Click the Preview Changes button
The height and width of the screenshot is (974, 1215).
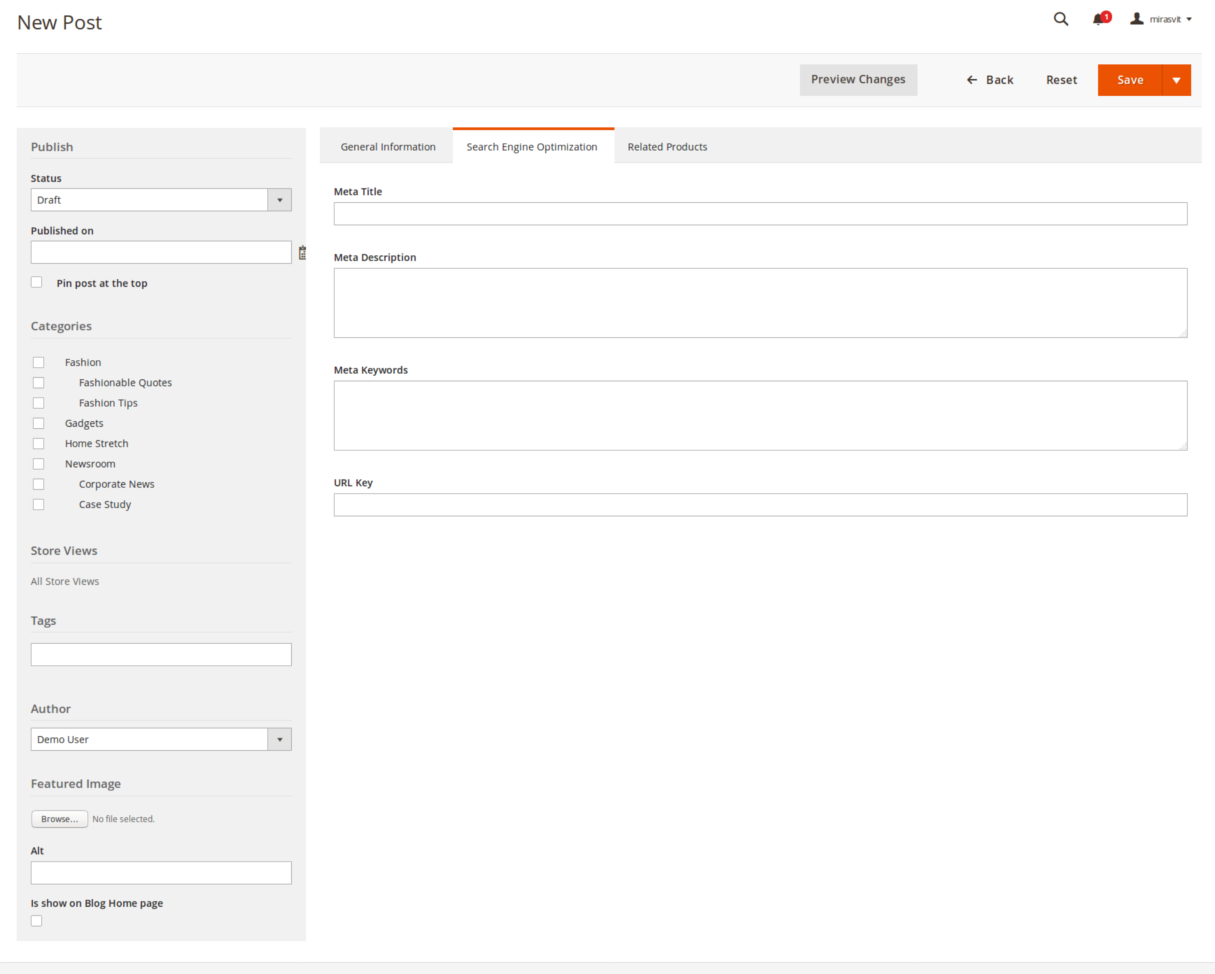click(858, 79)
